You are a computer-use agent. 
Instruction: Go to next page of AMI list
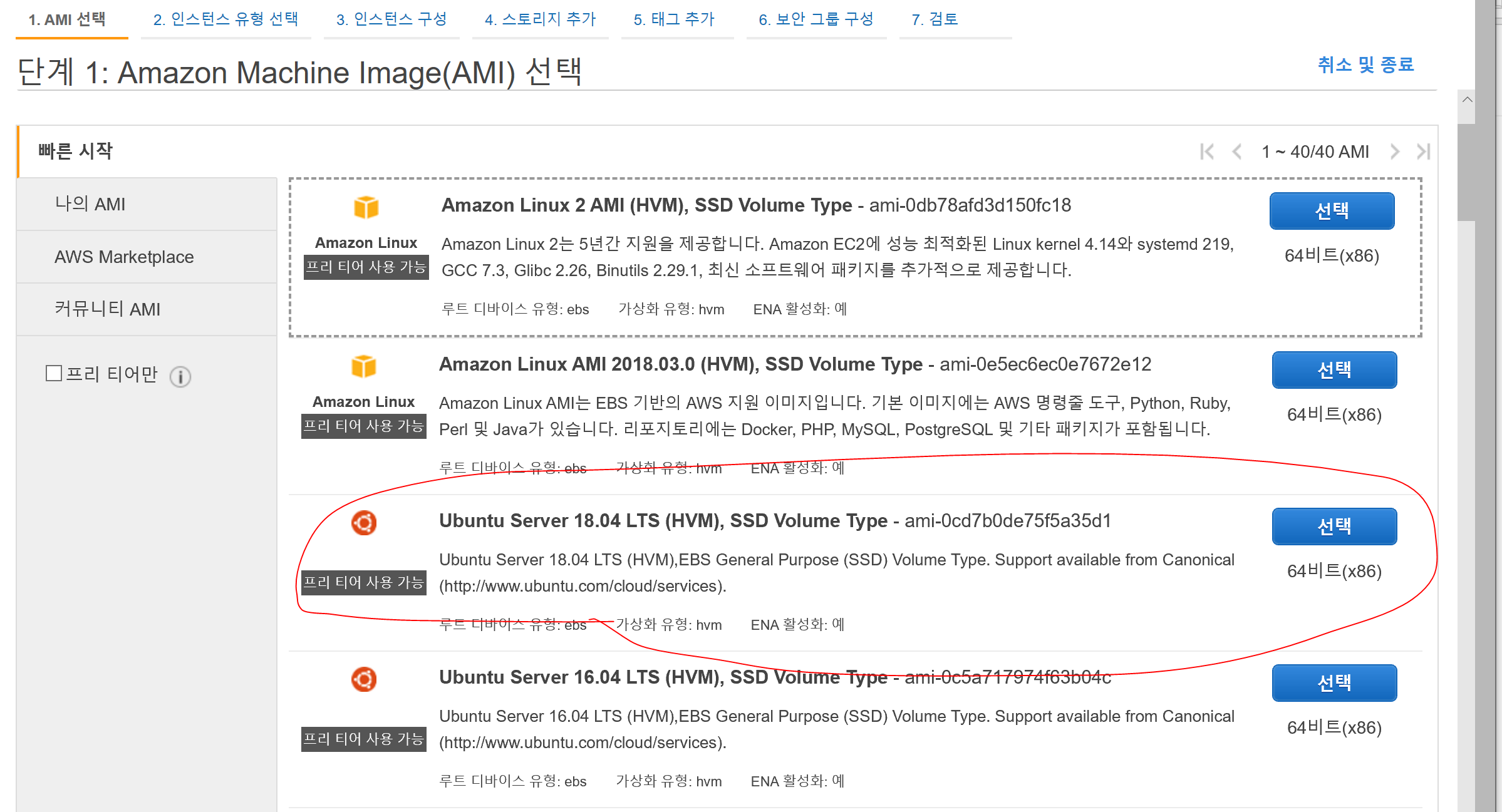(x=1394, y=152)
